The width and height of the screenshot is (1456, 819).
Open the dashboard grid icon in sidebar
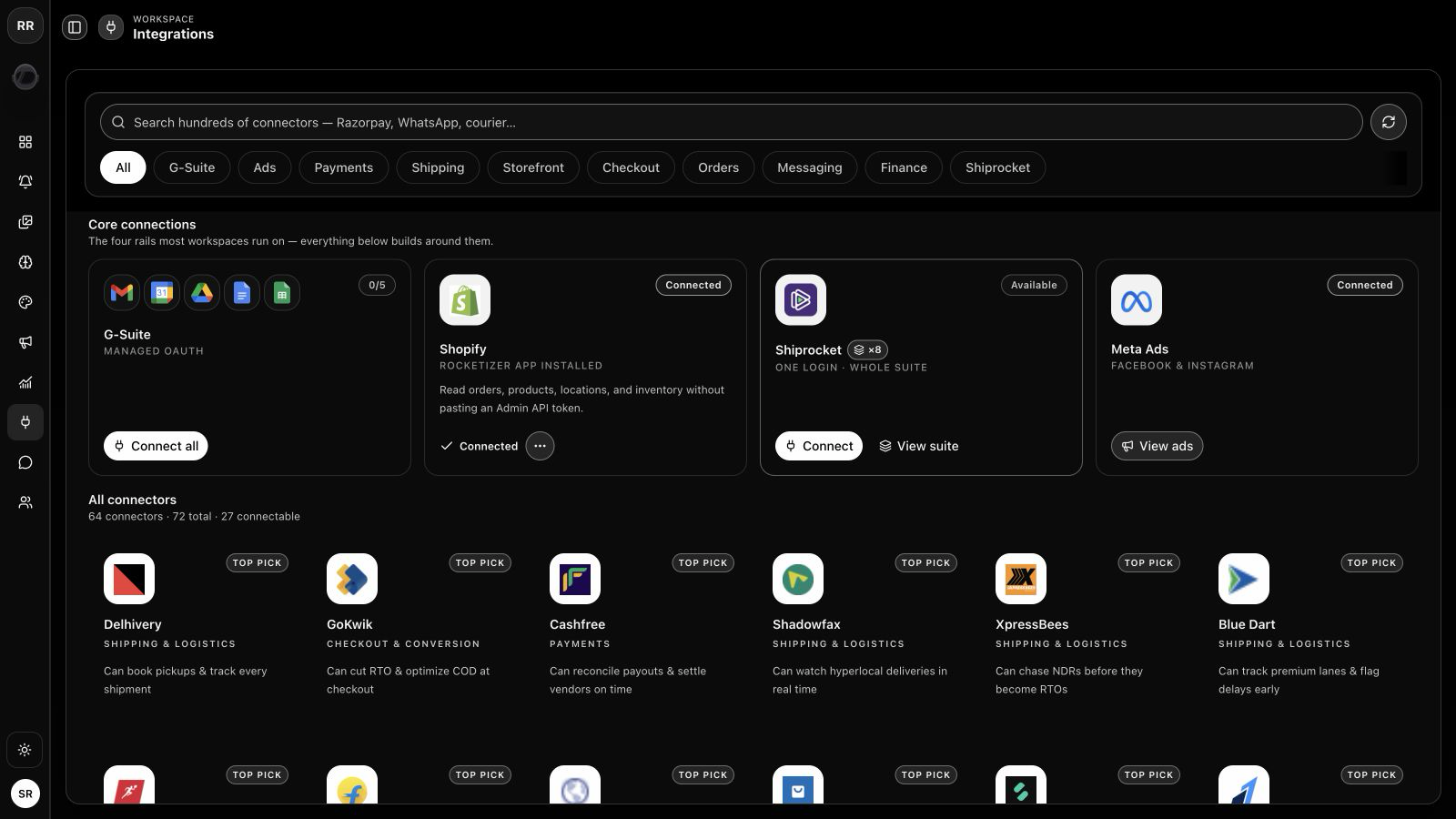coord(25,142)
